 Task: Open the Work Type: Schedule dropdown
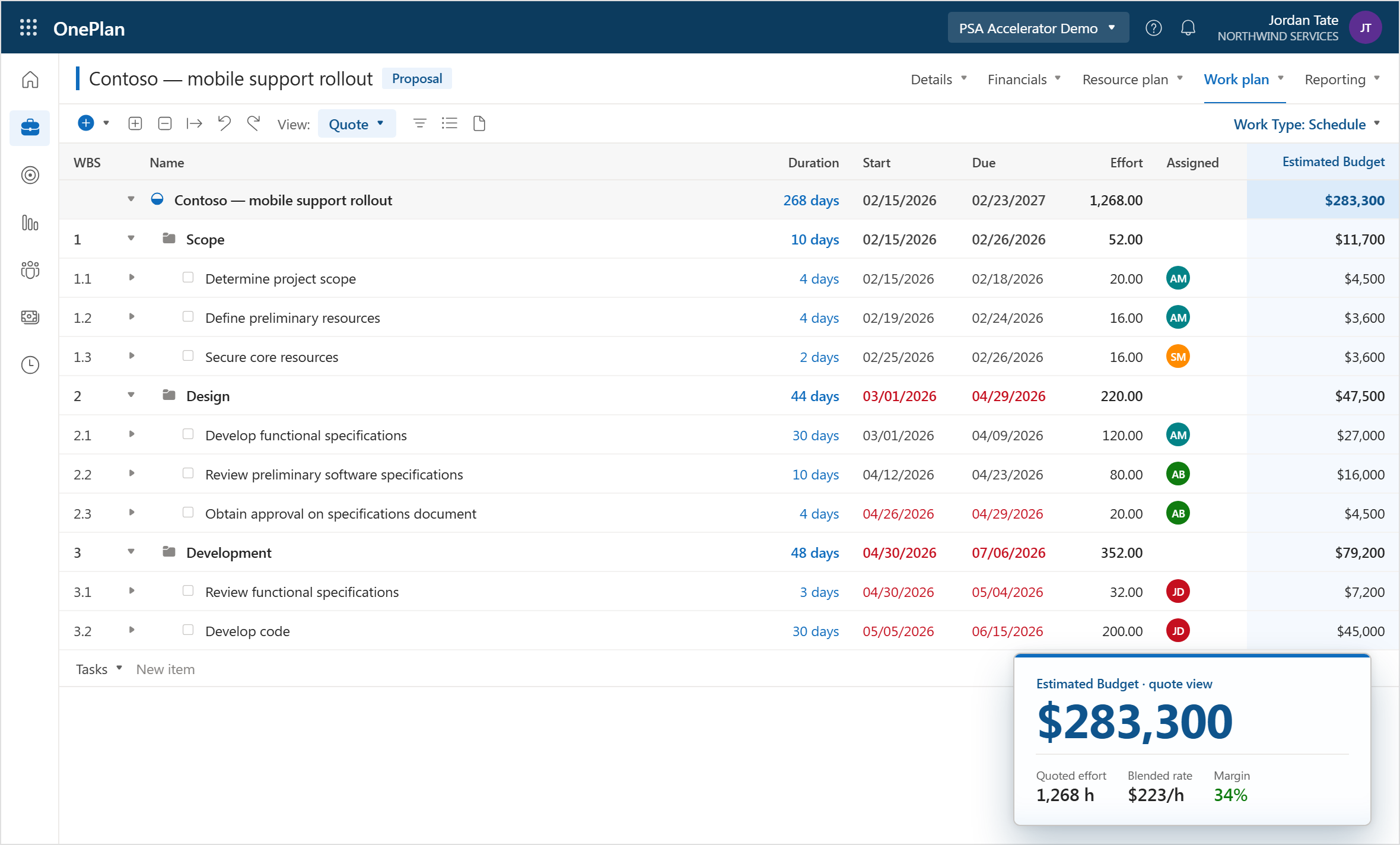(1307, 124)
